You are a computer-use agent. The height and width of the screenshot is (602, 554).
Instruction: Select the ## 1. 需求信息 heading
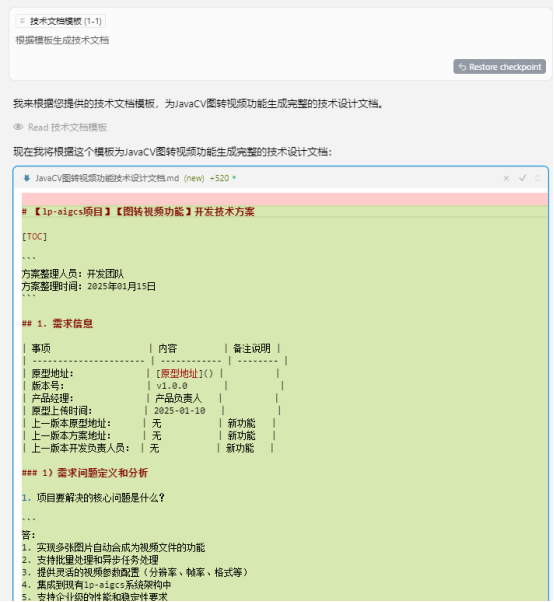pyautogui.click(x=58, y=324)
